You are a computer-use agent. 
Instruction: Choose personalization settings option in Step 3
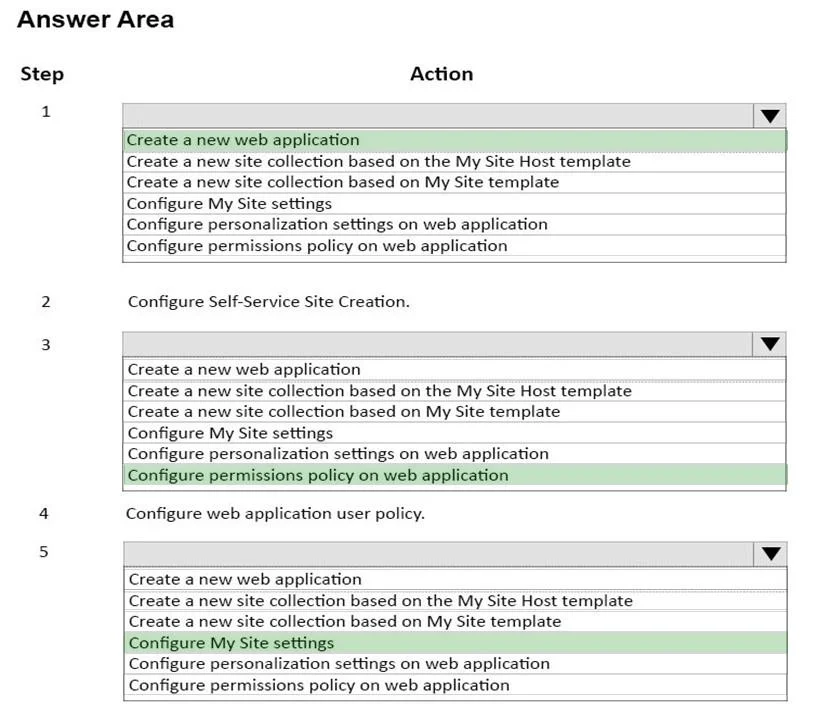(x=454, y=454)
